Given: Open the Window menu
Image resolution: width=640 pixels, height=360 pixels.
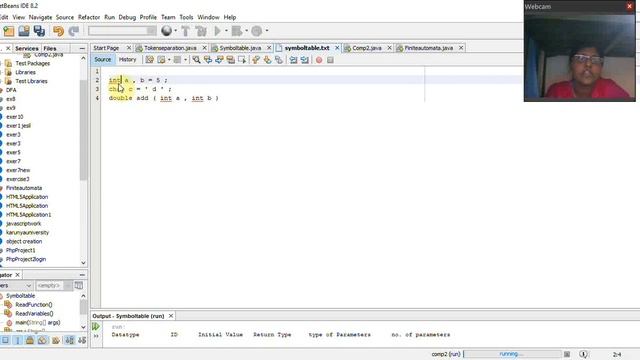Looking at the screenshot, I should tap(208, 17).
